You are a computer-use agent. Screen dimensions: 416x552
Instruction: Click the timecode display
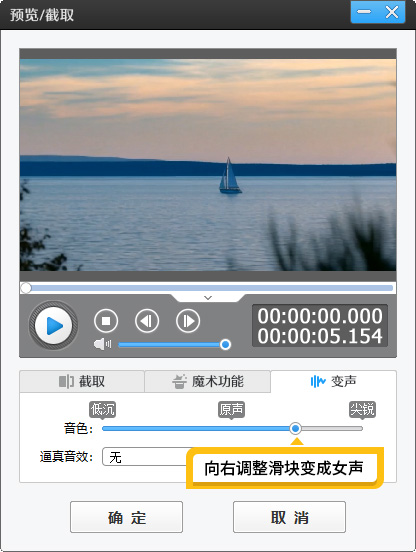pos(320,326)
